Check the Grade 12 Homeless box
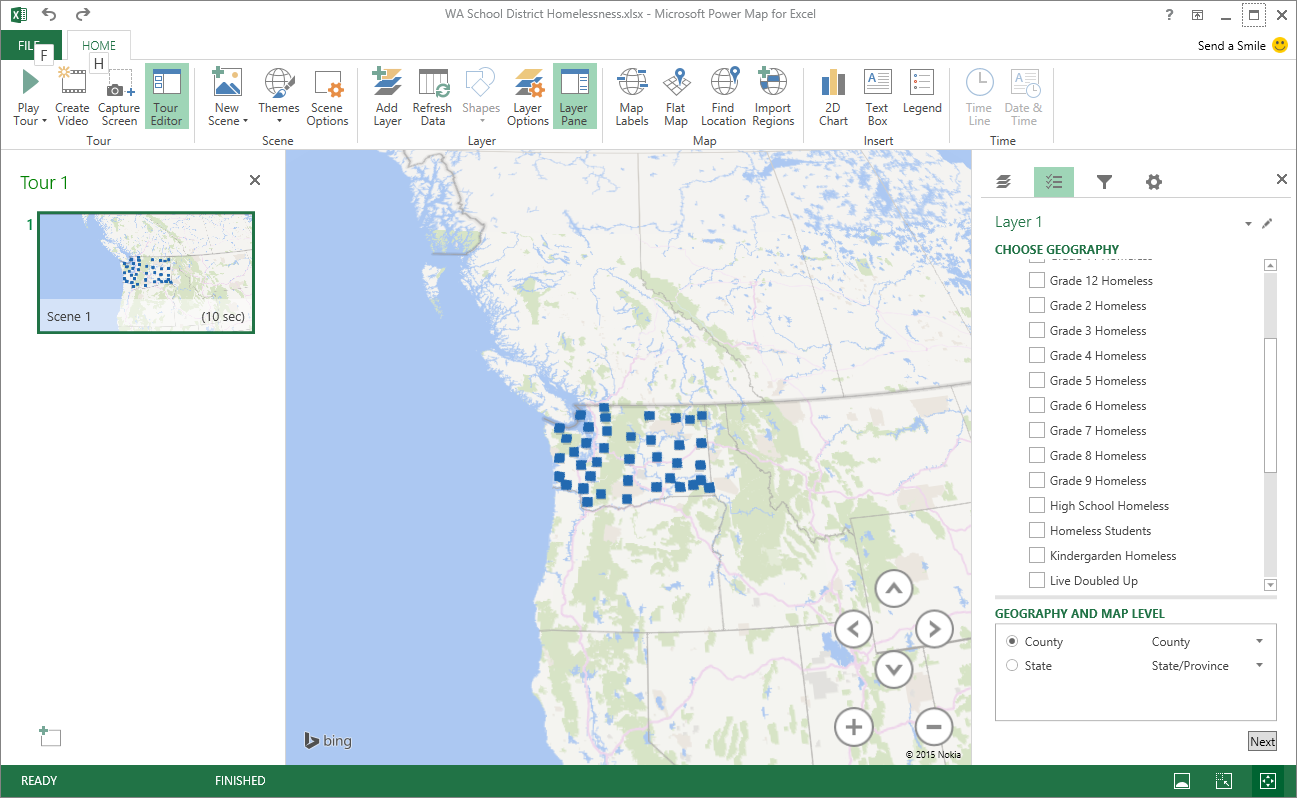Screen dimensions: 1297x798 click(x=1037, y=281)
